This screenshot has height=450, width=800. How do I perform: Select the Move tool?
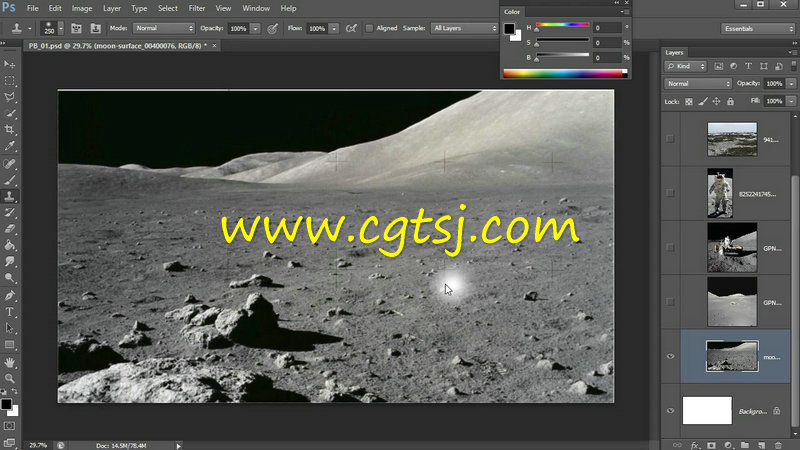[x=9, y=64]
